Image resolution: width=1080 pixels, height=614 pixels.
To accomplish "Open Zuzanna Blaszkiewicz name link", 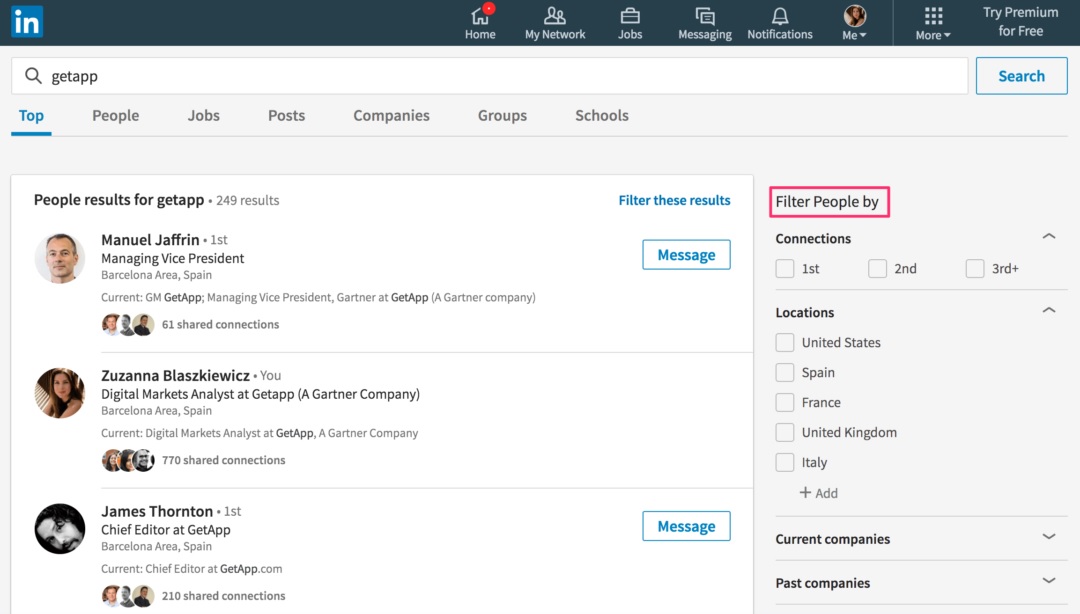I will [176, 375].
